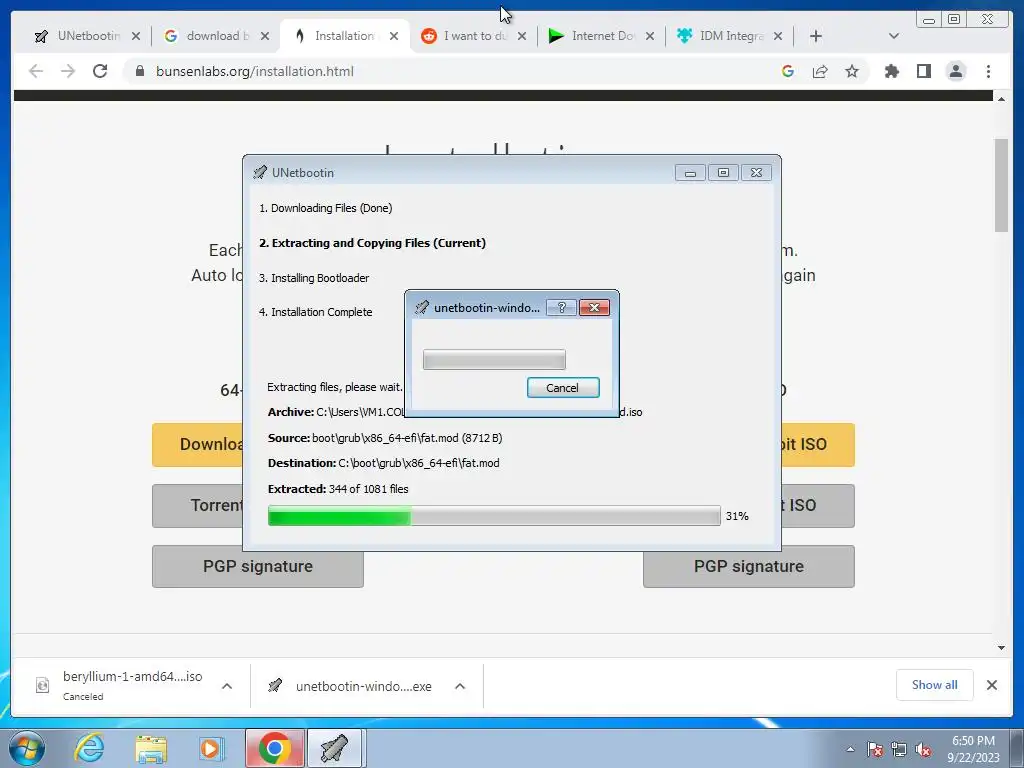Screen dimensions: 1024x768
Task: Close the Reddit tab
Action: [522, 37]
